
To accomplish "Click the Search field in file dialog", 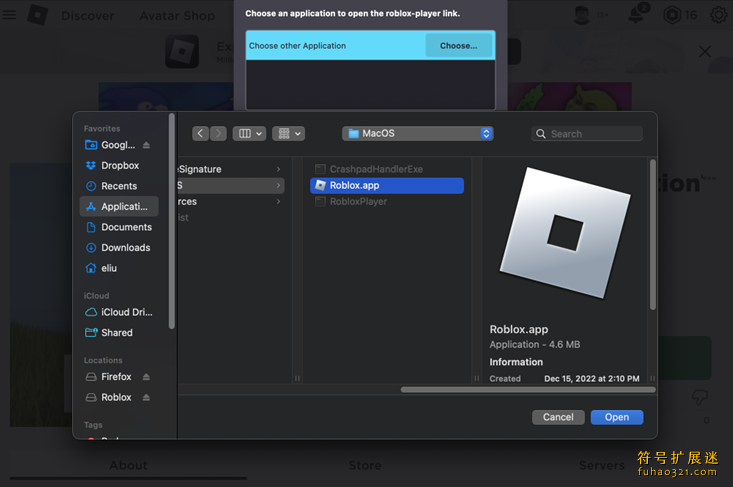I will (587, 134).
